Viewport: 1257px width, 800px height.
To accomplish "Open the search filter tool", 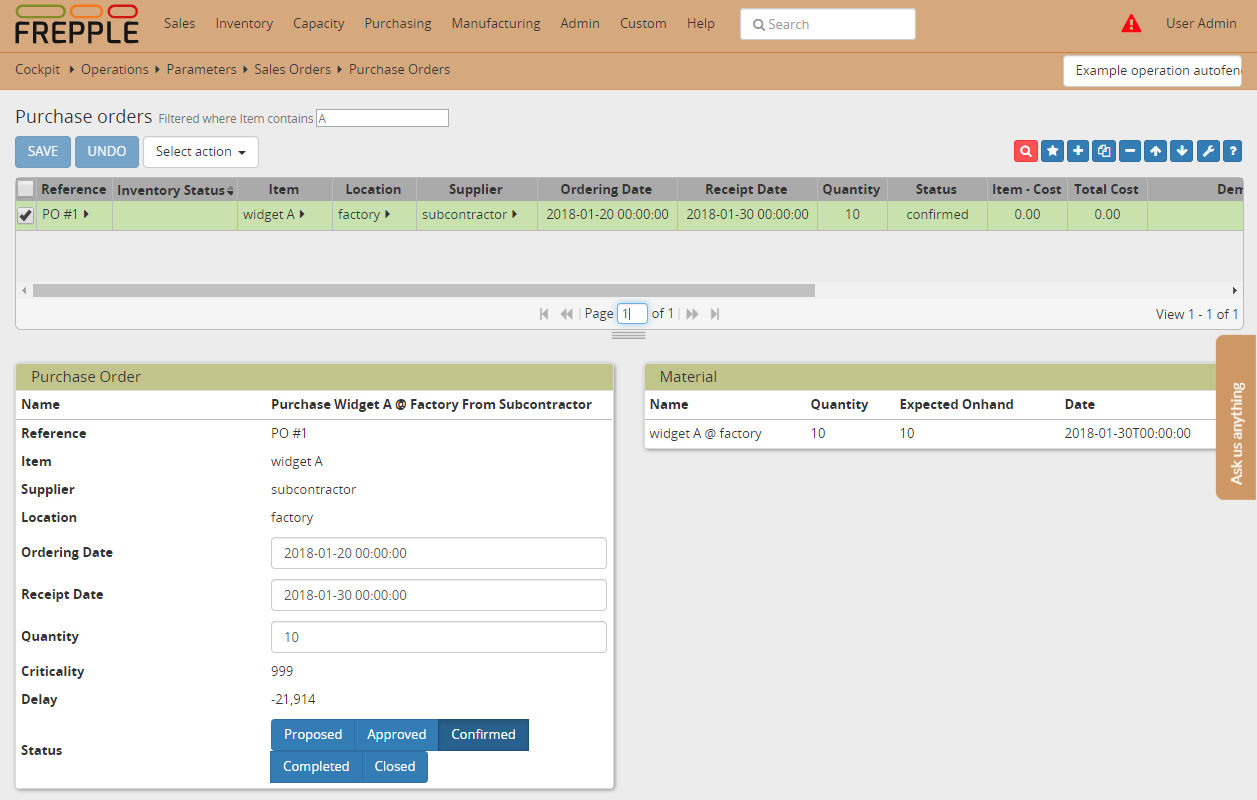I will point(1025,150).
